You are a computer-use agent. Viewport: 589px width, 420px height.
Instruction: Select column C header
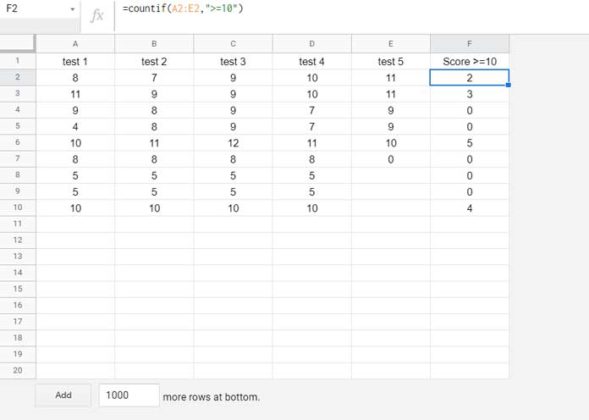pos(233,44)
